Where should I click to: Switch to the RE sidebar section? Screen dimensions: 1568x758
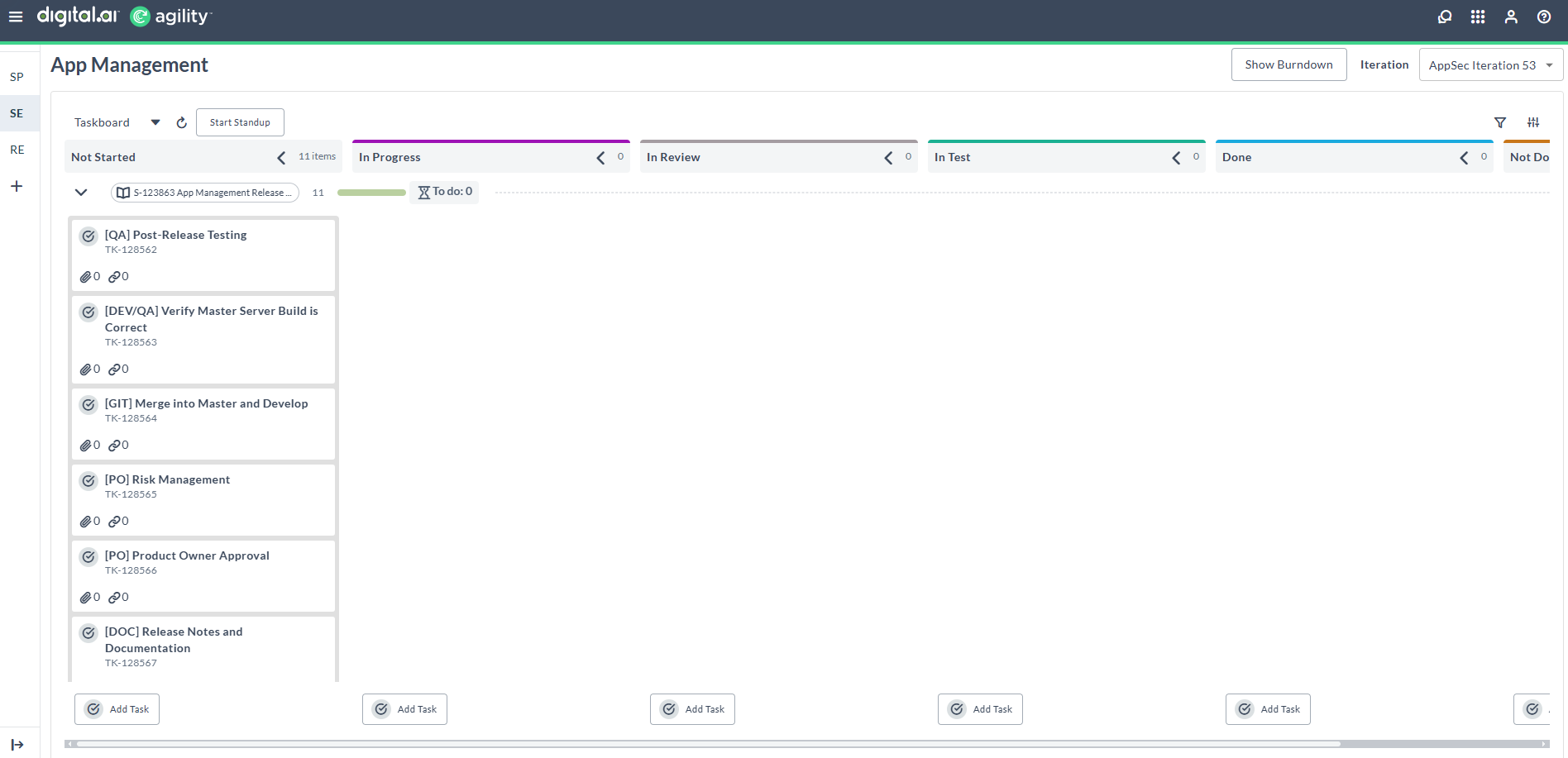pyautogui.click(x=17, y=150)
